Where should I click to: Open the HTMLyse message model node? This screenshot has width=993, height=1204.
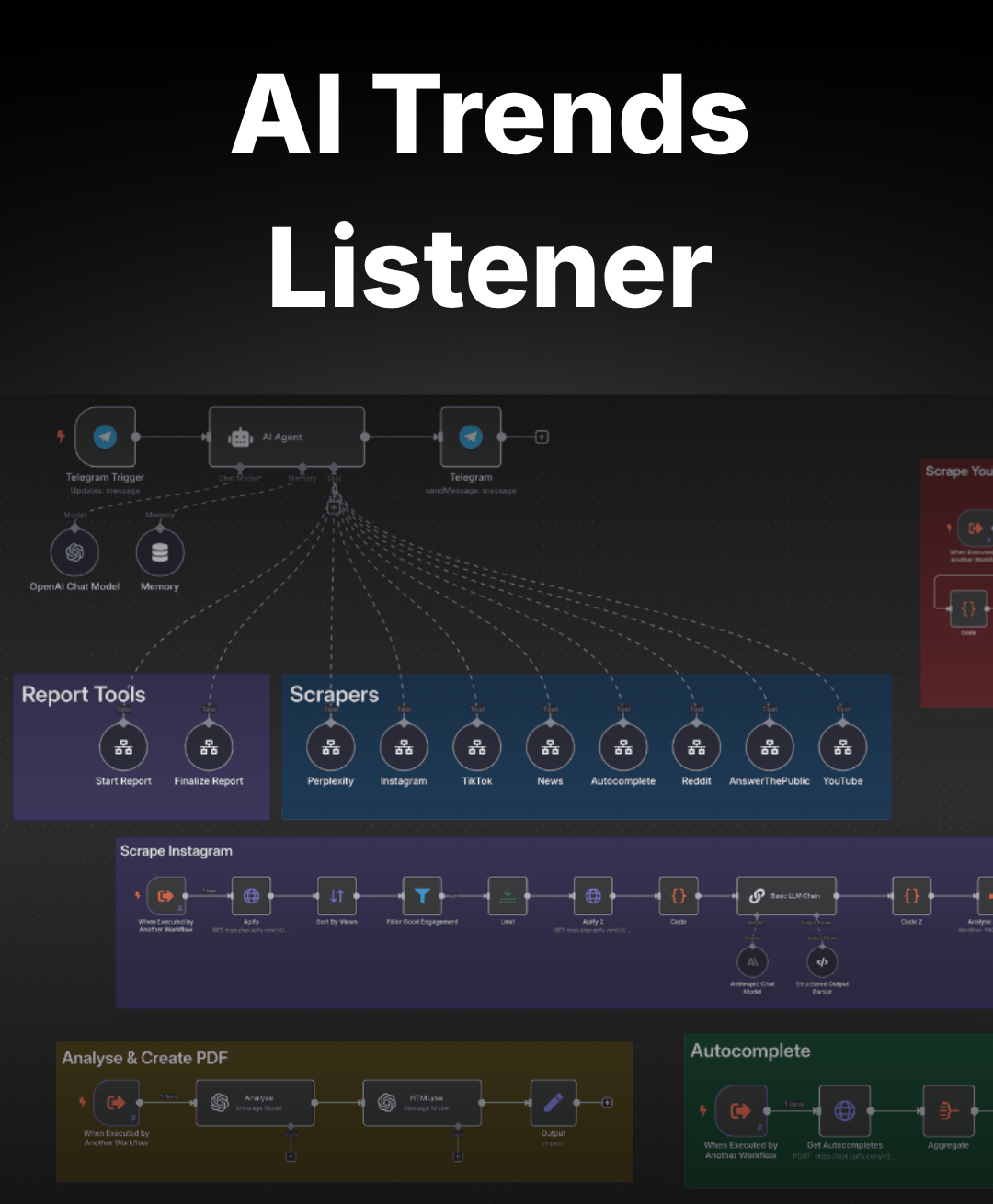click(423, 1102)
